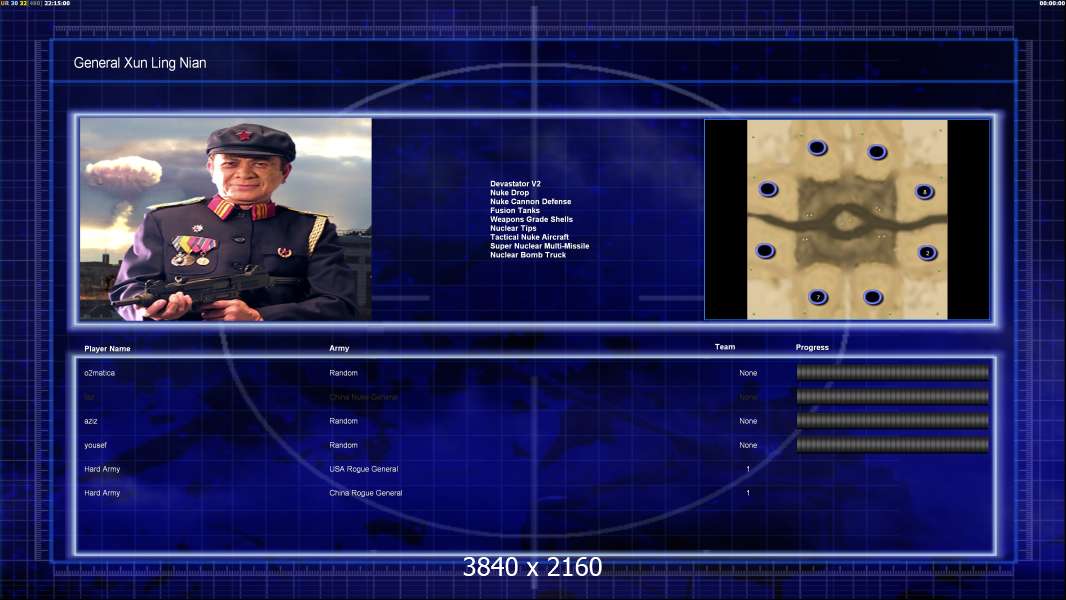1066x600 pixels.
Task: Select player name 'aziz'
Action: 90,421
